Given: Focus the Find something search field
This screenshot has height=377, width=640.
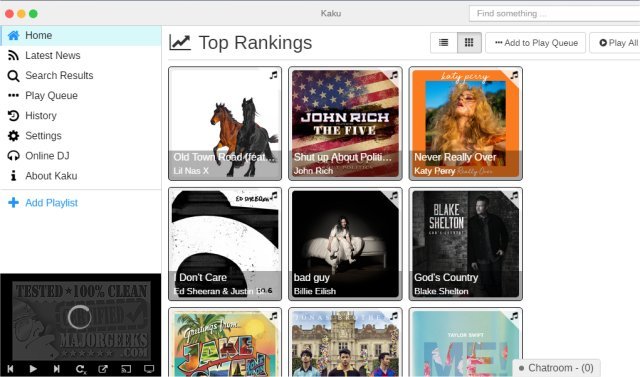Looking at the screenshot, I should 554,13.
